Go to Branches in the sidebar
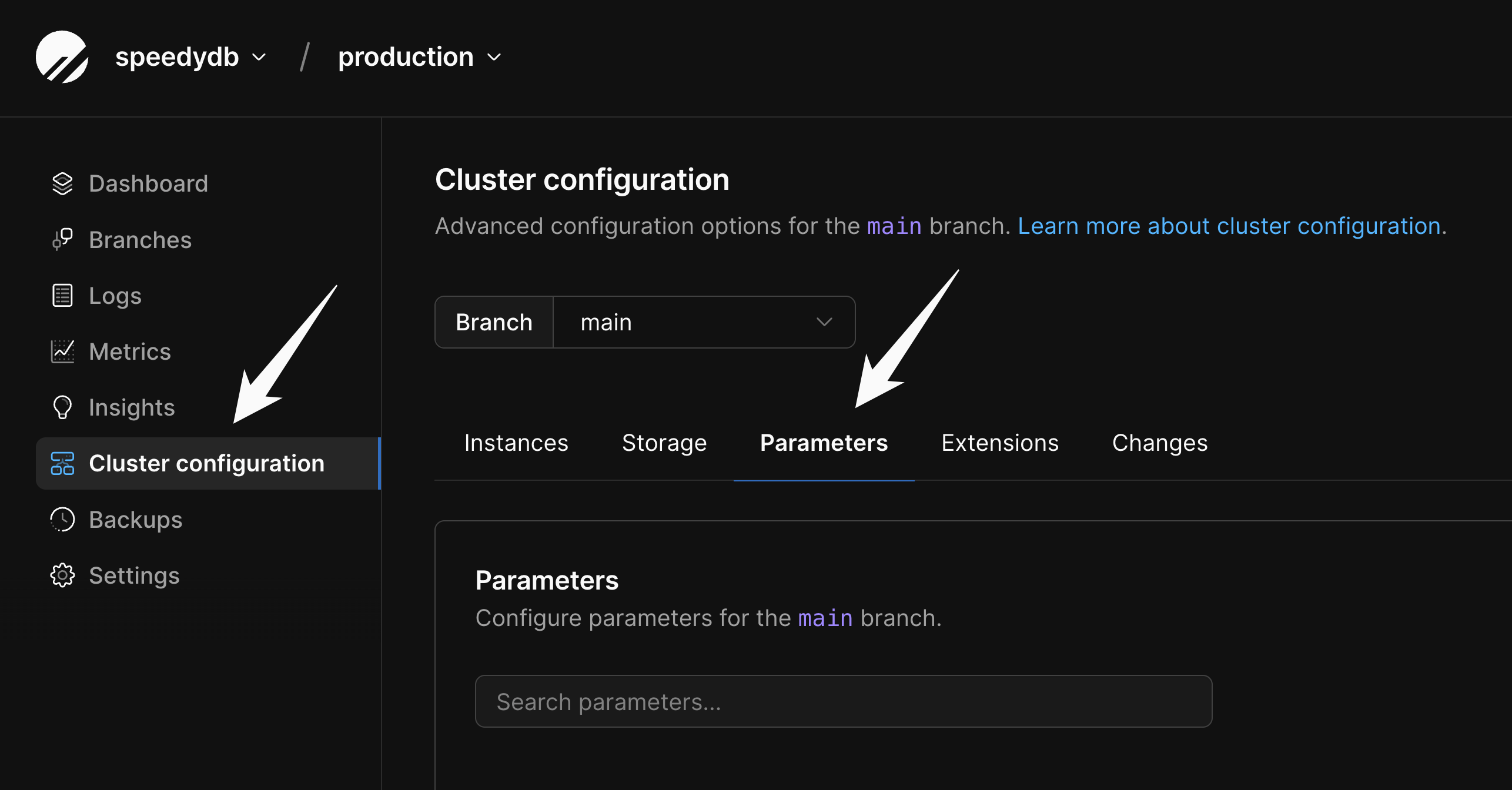 click(x=140, y=239)
